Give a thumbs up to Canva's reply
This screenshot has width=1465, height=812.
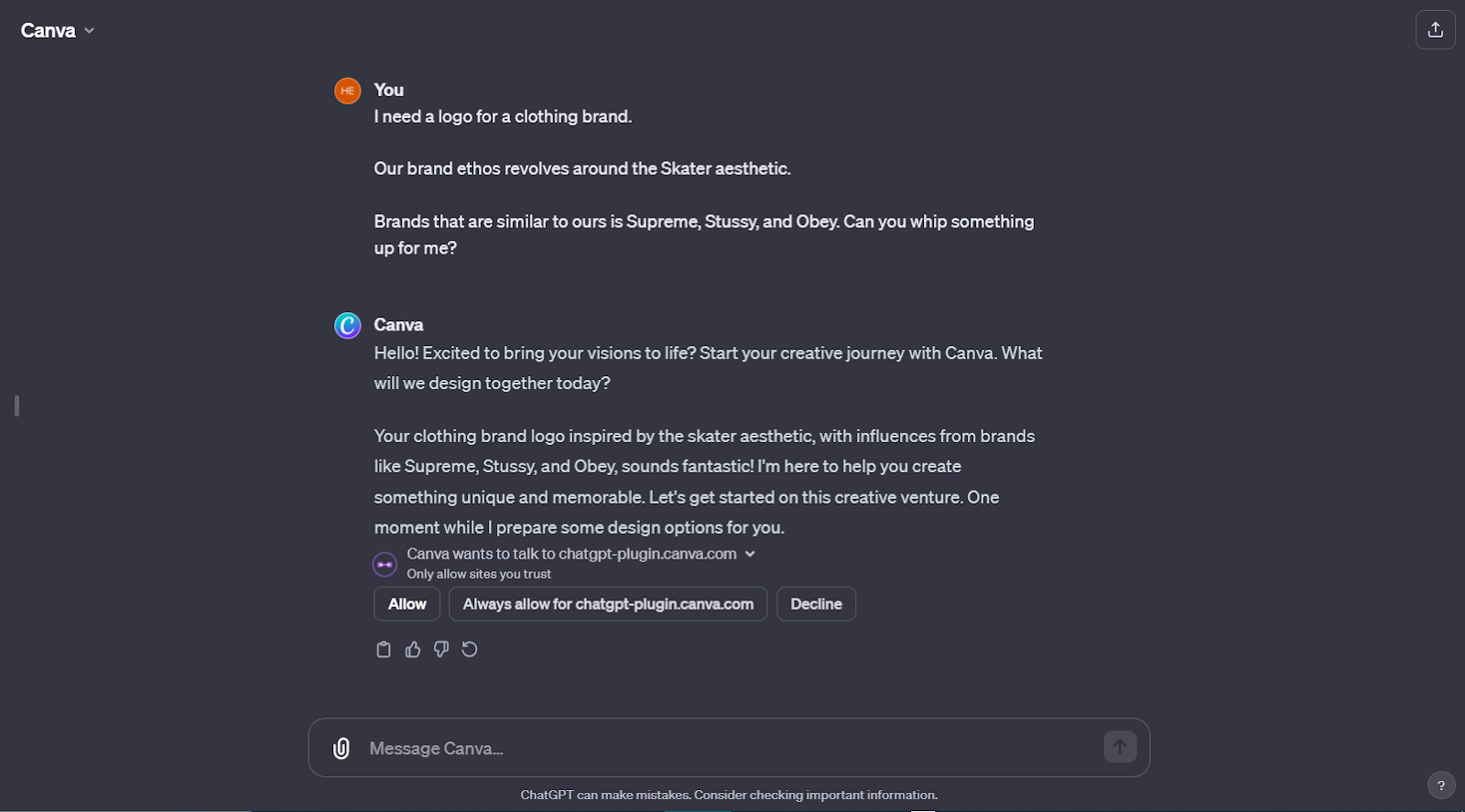pyautogui.click(x=413, y=649)
